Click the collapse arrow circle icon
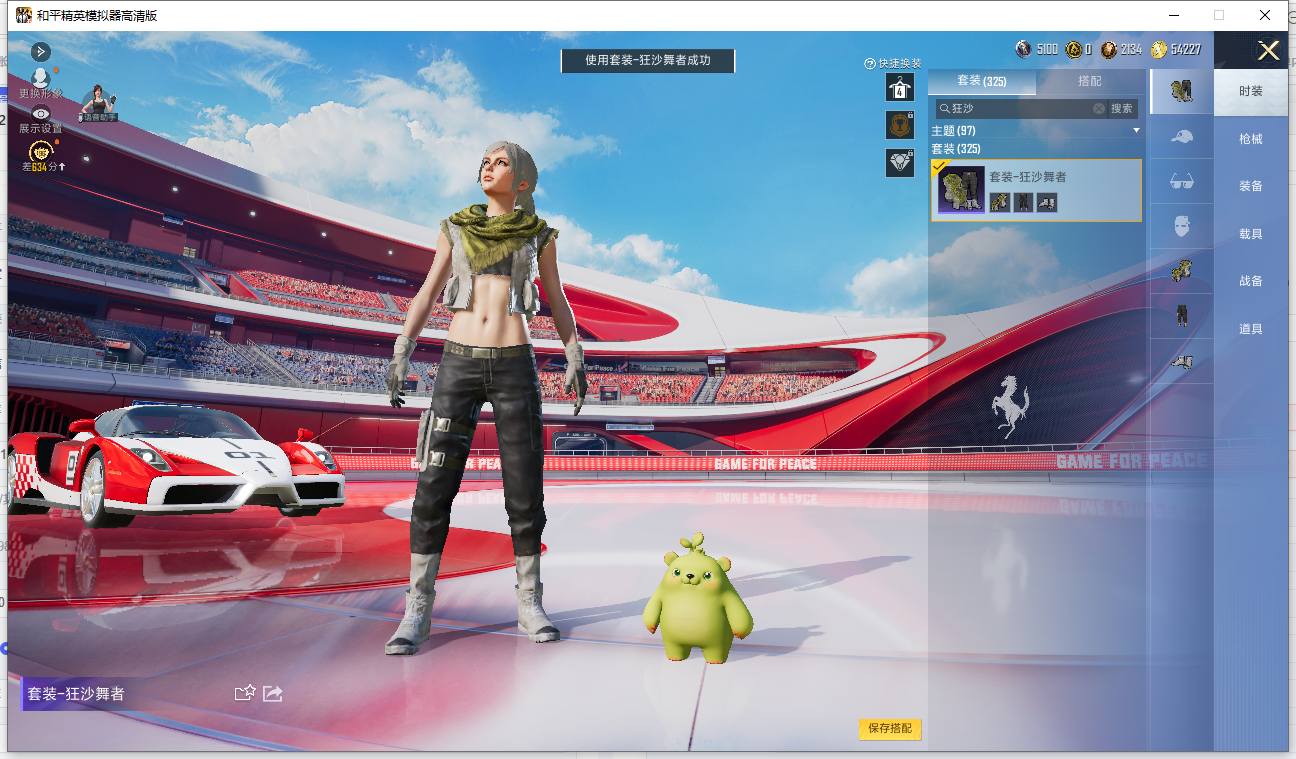 click(x=40, y=51)
